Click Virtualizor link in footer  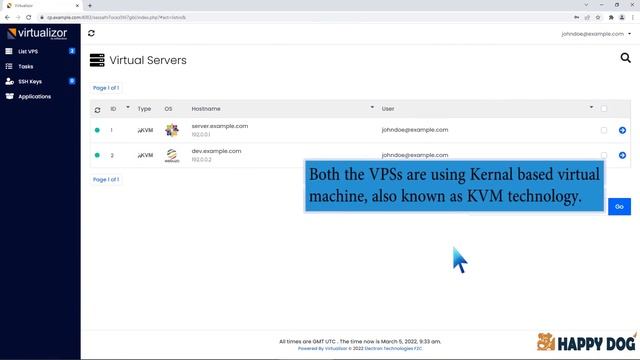(x=336, y=349)
